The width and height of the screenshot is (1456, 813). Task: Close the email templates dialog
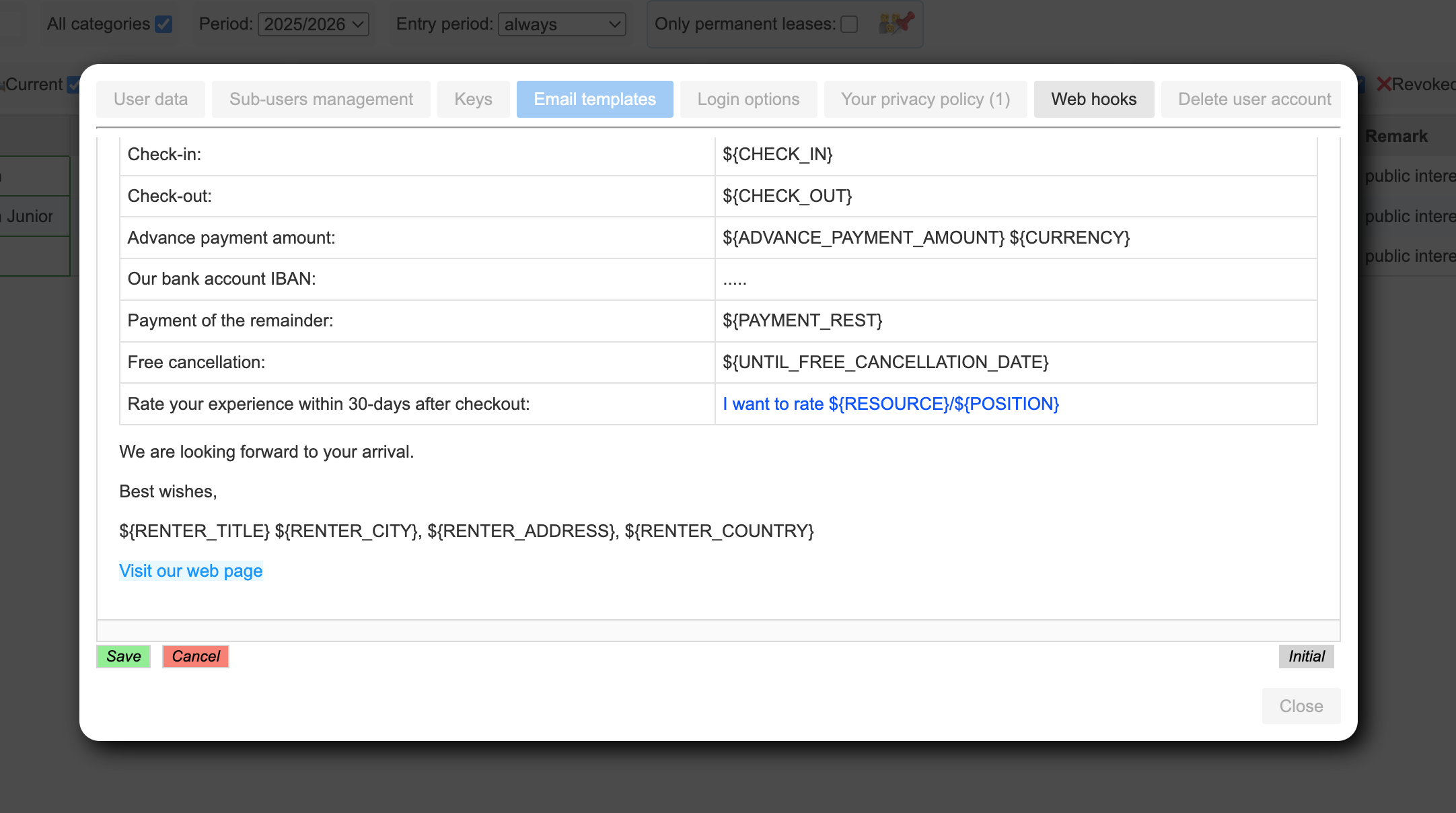[x=1301, y=706]
